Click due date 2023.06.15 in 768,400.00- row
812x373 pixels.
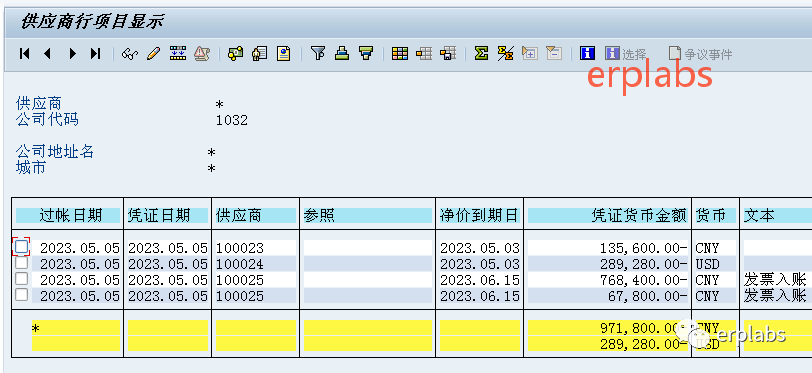[x=479, y=280]
